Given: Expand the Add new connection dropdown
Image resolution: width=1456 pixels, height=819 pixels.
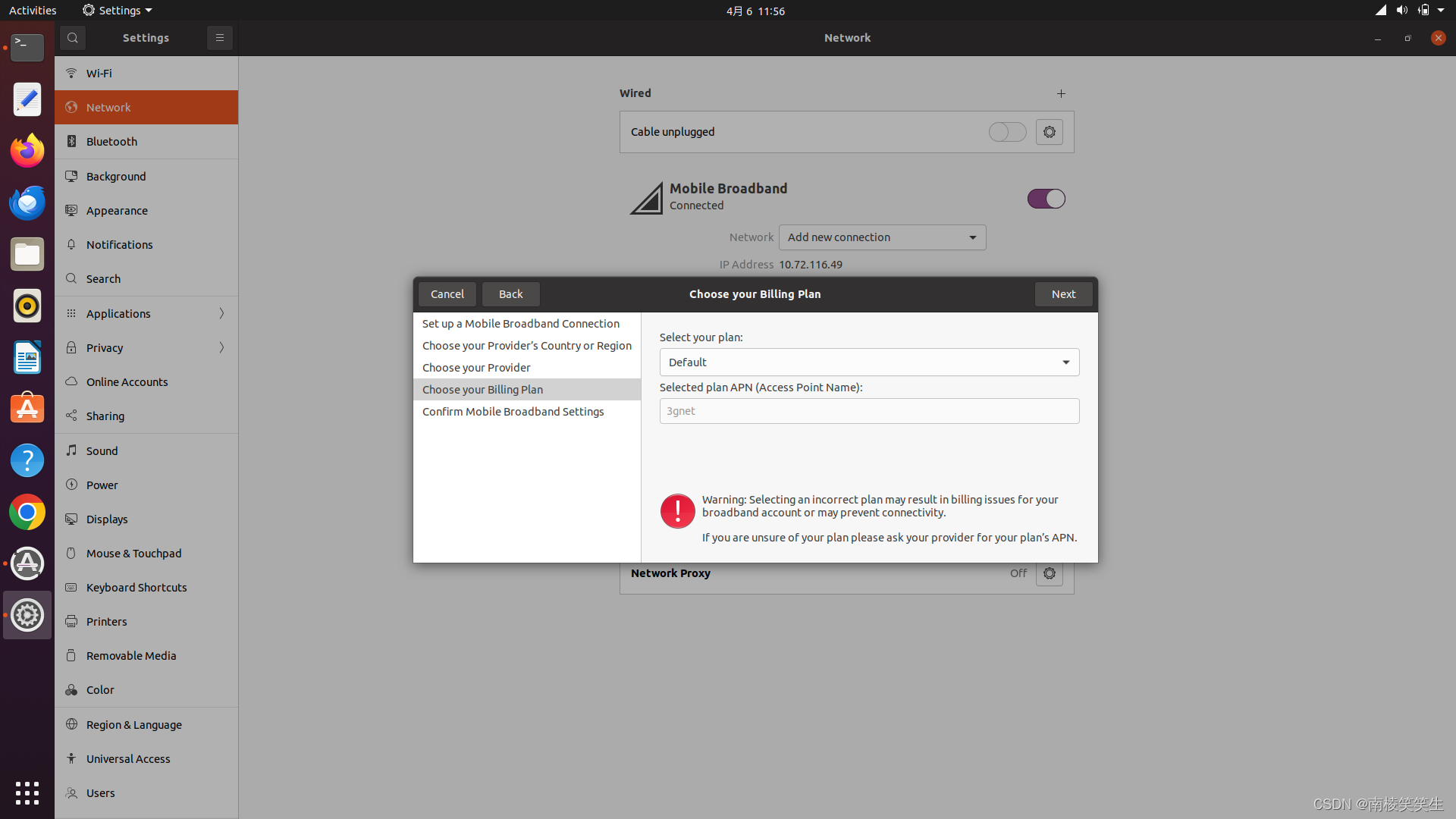Looking at the screenshot, I should coord(882,237).
